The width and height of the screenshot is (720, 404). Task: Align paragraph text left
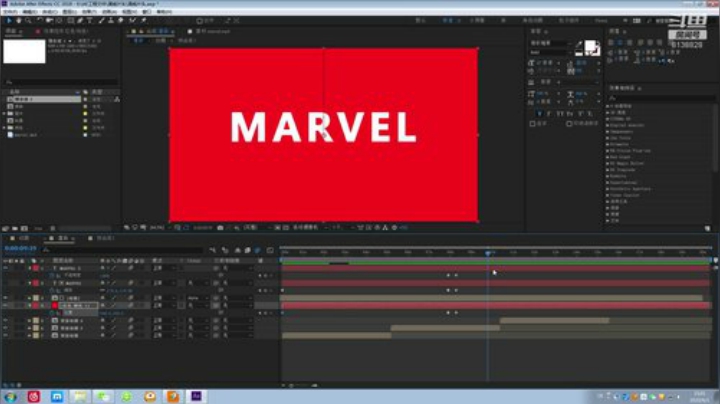[611, 42]
